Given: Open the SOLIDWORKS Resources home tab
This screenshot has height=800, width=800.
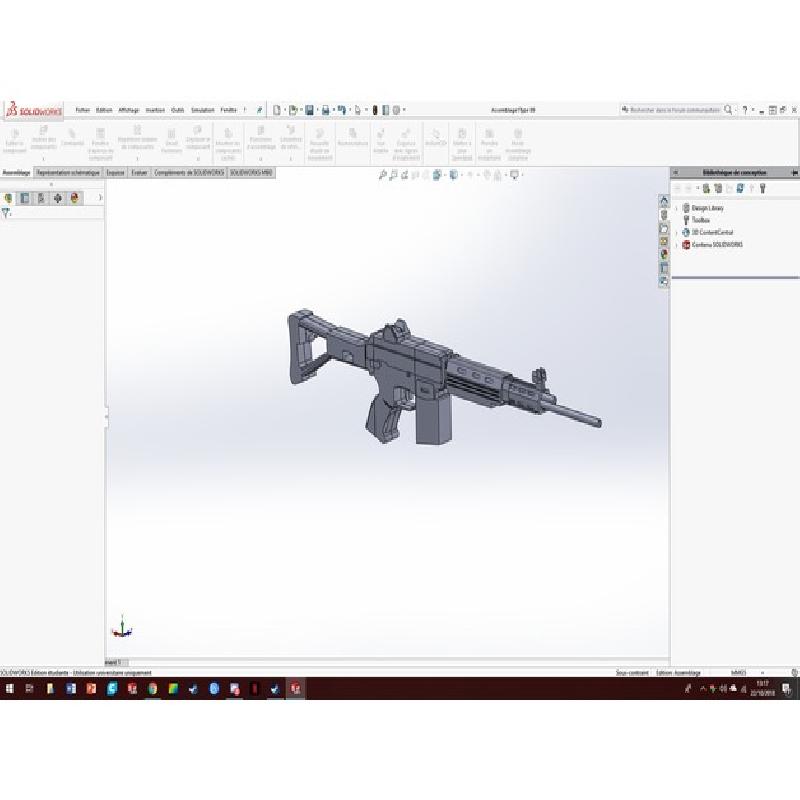Looking at the screenshot, I should (664, 201).
